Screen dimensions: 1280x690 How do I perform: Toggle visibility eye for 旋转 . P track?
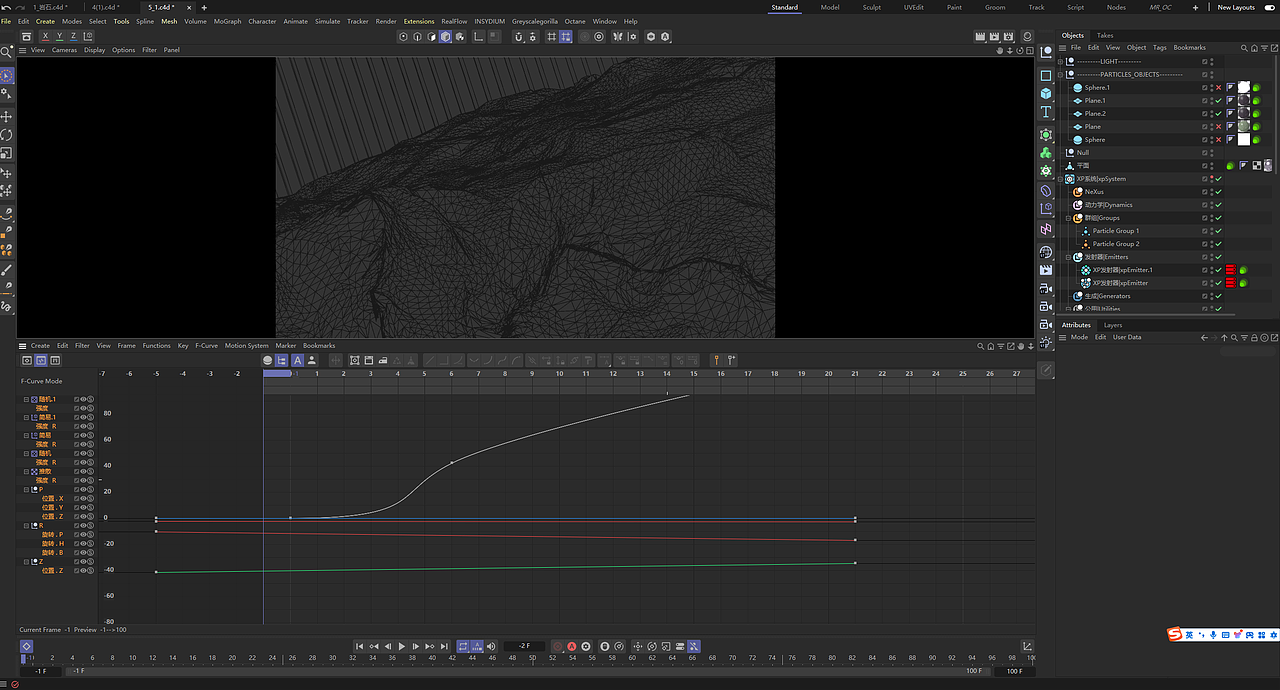tap(83, 534)
